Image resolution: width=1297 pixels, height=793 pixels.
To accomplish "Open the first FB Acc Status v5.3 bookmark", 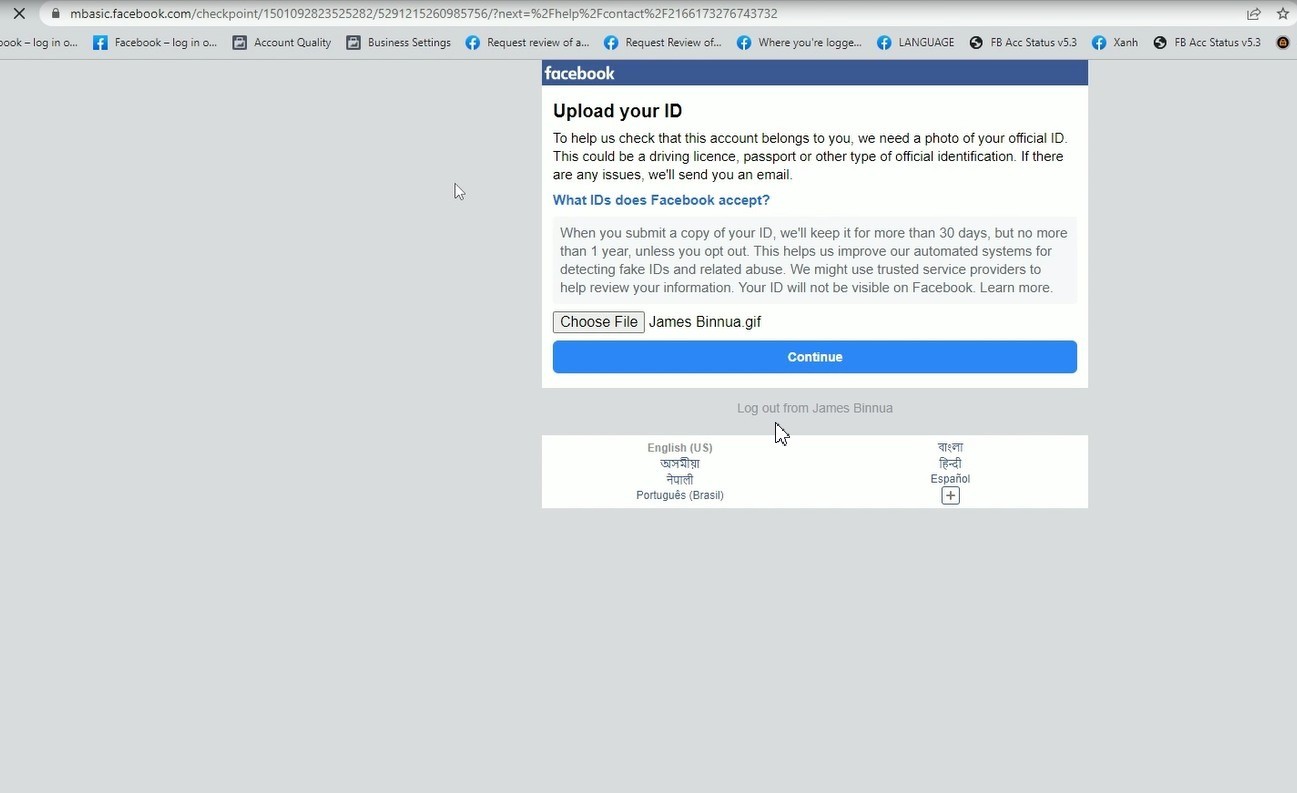I will (1023, 43).
